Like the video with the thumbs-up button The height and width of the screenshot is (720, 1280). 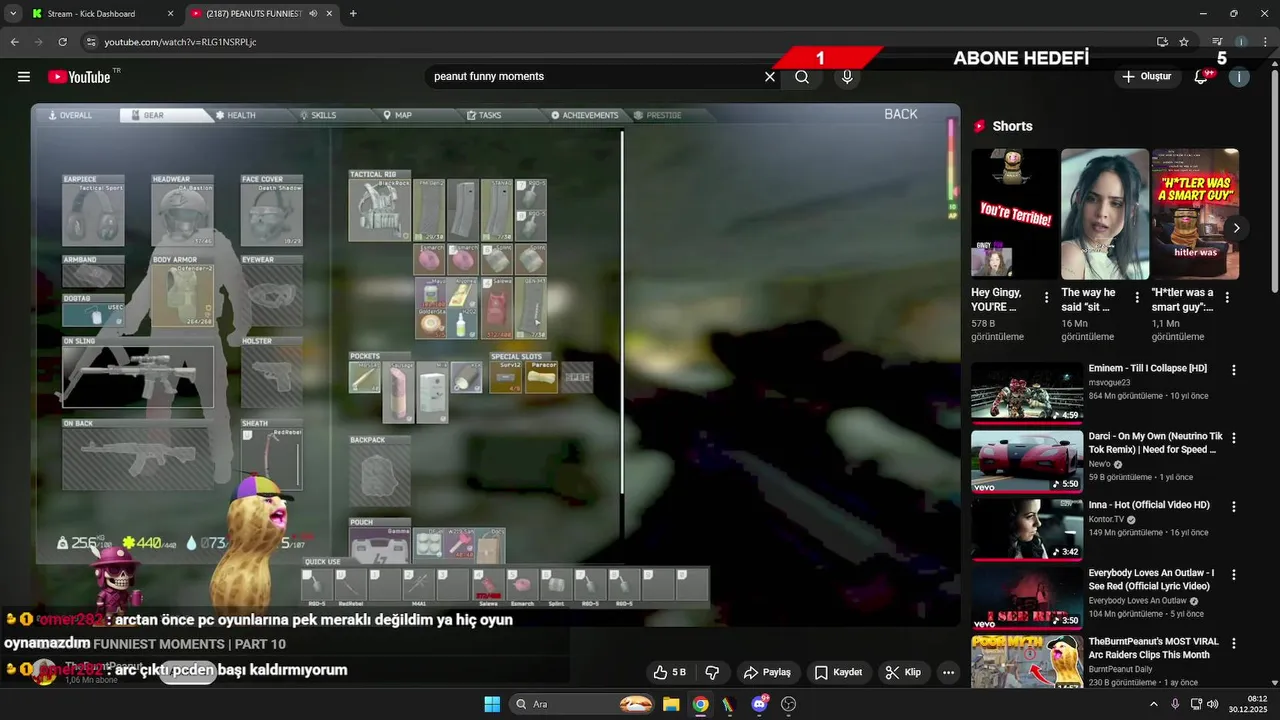click(669, 672)
